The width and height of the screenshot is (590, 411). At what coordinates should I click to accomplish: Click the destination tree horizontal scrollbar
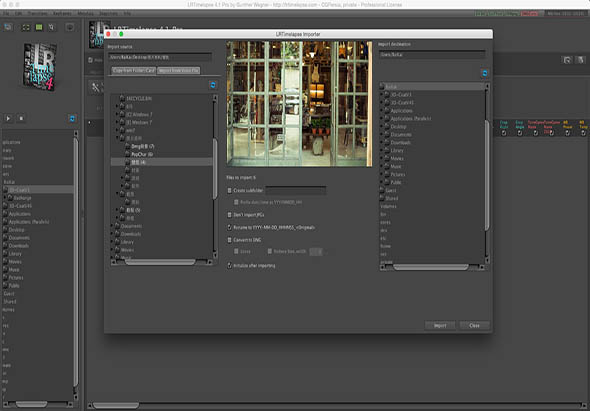(431, 267)
